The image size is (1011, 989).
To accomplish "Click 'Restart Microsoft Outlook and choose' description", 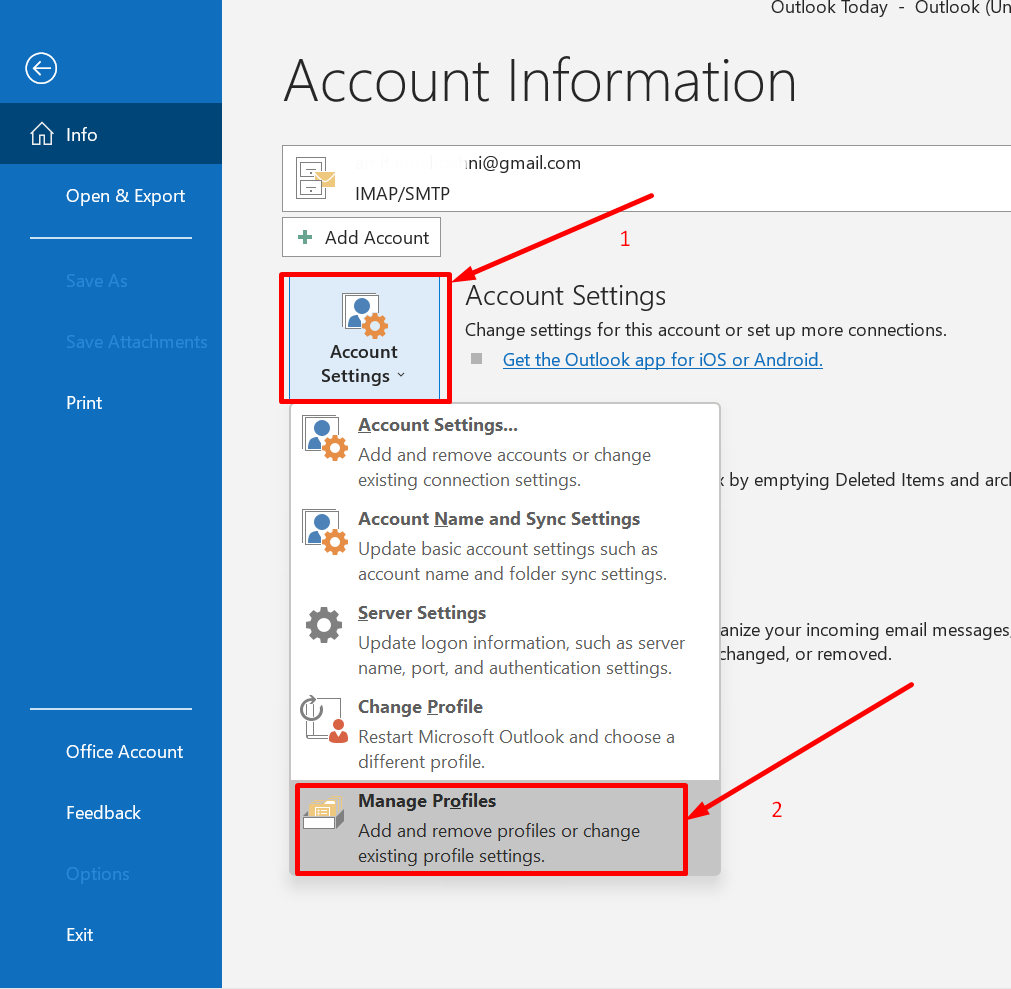I will tap(516, 749).
